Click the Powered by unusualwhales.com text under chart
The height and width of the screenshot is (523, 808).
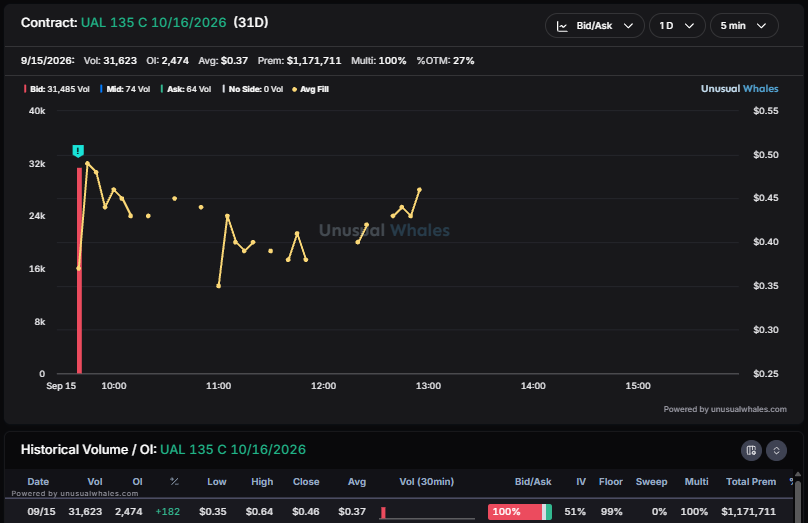pos(725,409)
